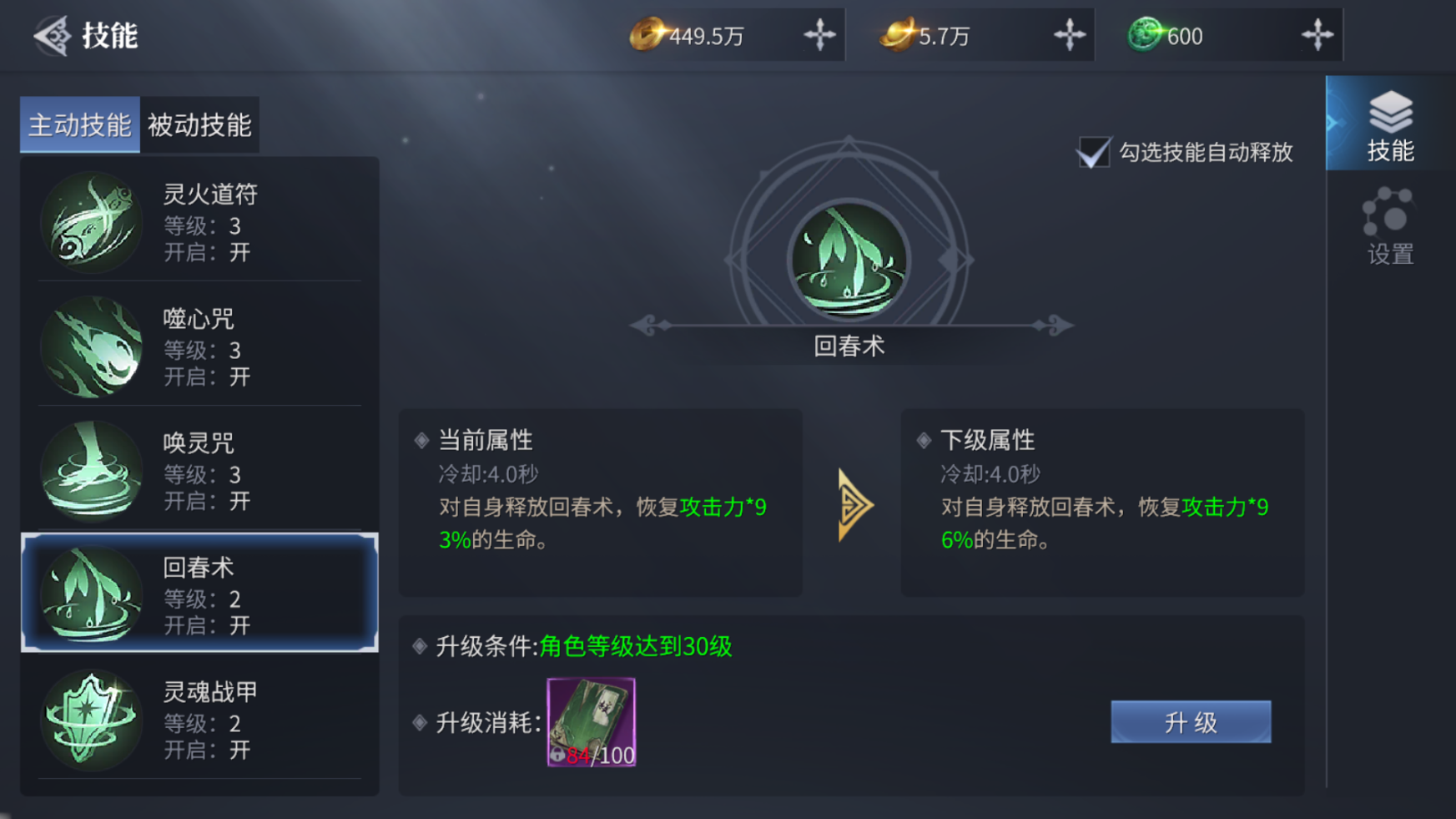Viewport: 1456px width, 819px height.
Task: Select the 灵魂战甲 shield skill icon
Action: click(x=91, y=720)
